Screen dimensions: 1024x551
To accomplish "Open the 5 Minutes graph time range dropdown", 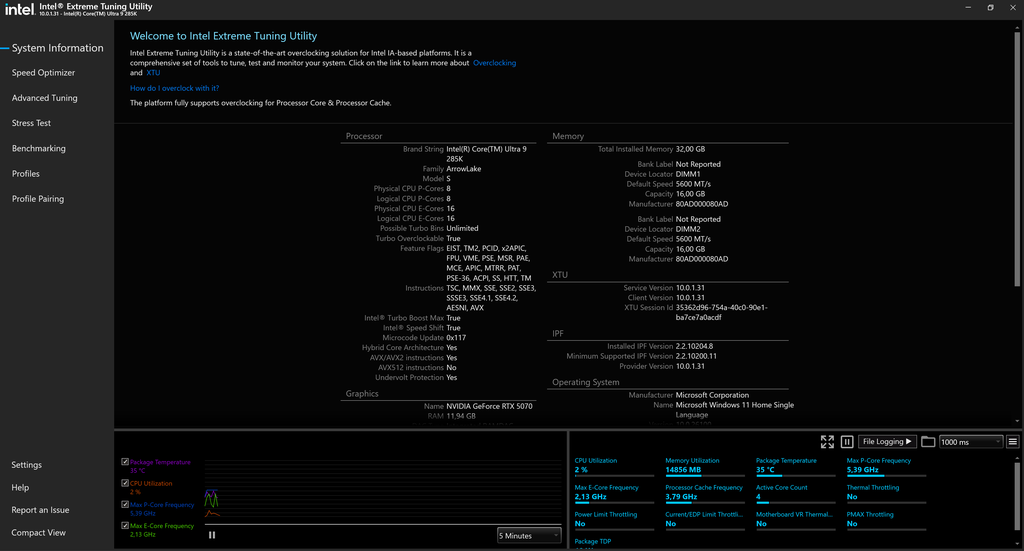I will tap(529, 535).
